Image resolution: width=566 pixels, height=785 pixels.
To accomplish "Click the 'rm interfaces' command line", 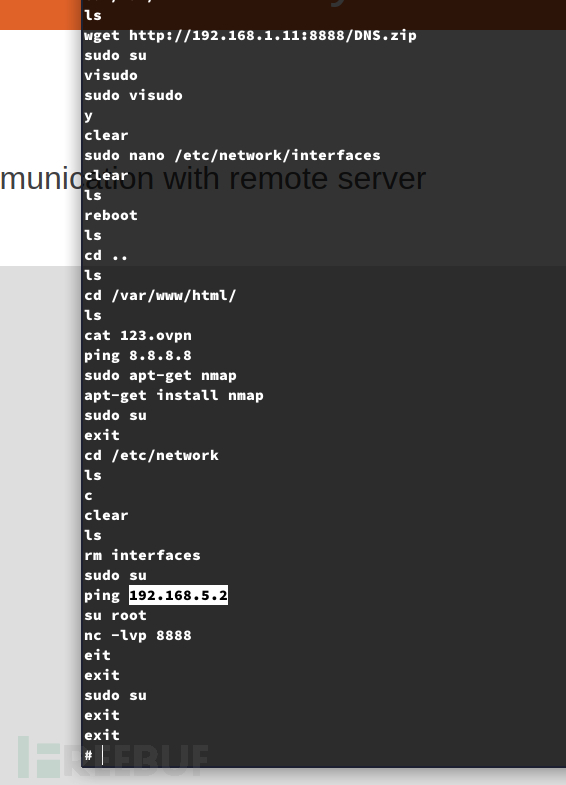I will pyautogui.click(x=142, y=556).
